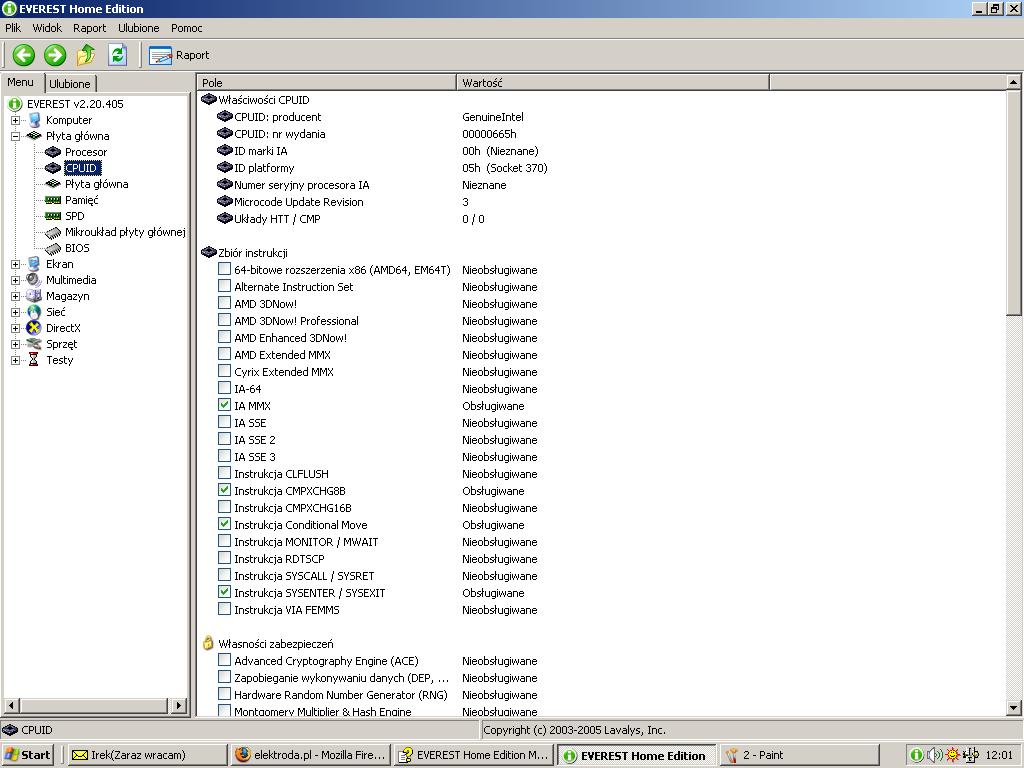
Task: Collapse the Płyta główna tree node
Action: pos(15,136)
